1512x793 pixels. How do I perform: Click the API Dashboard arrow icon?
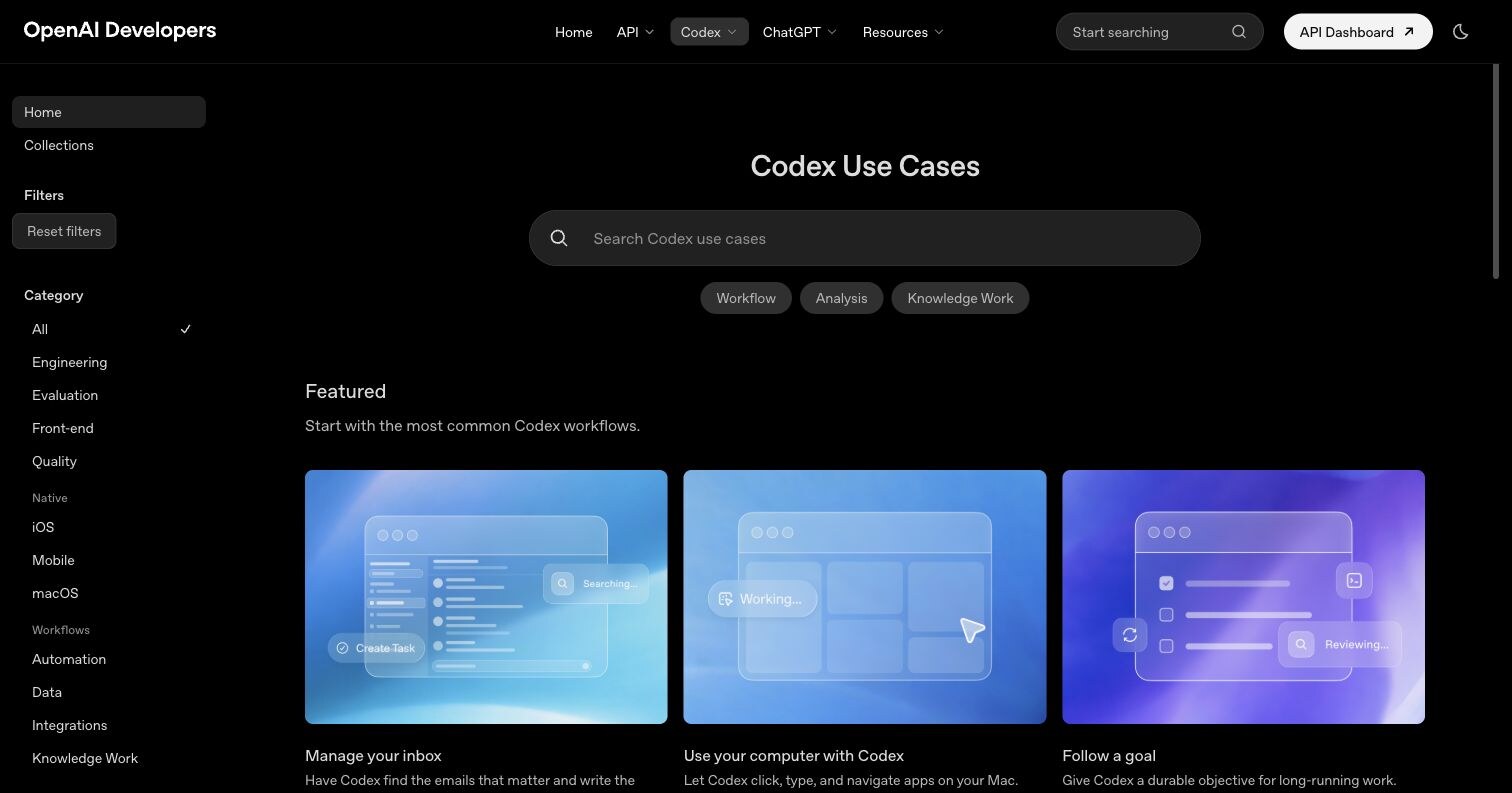[1409, 32]
